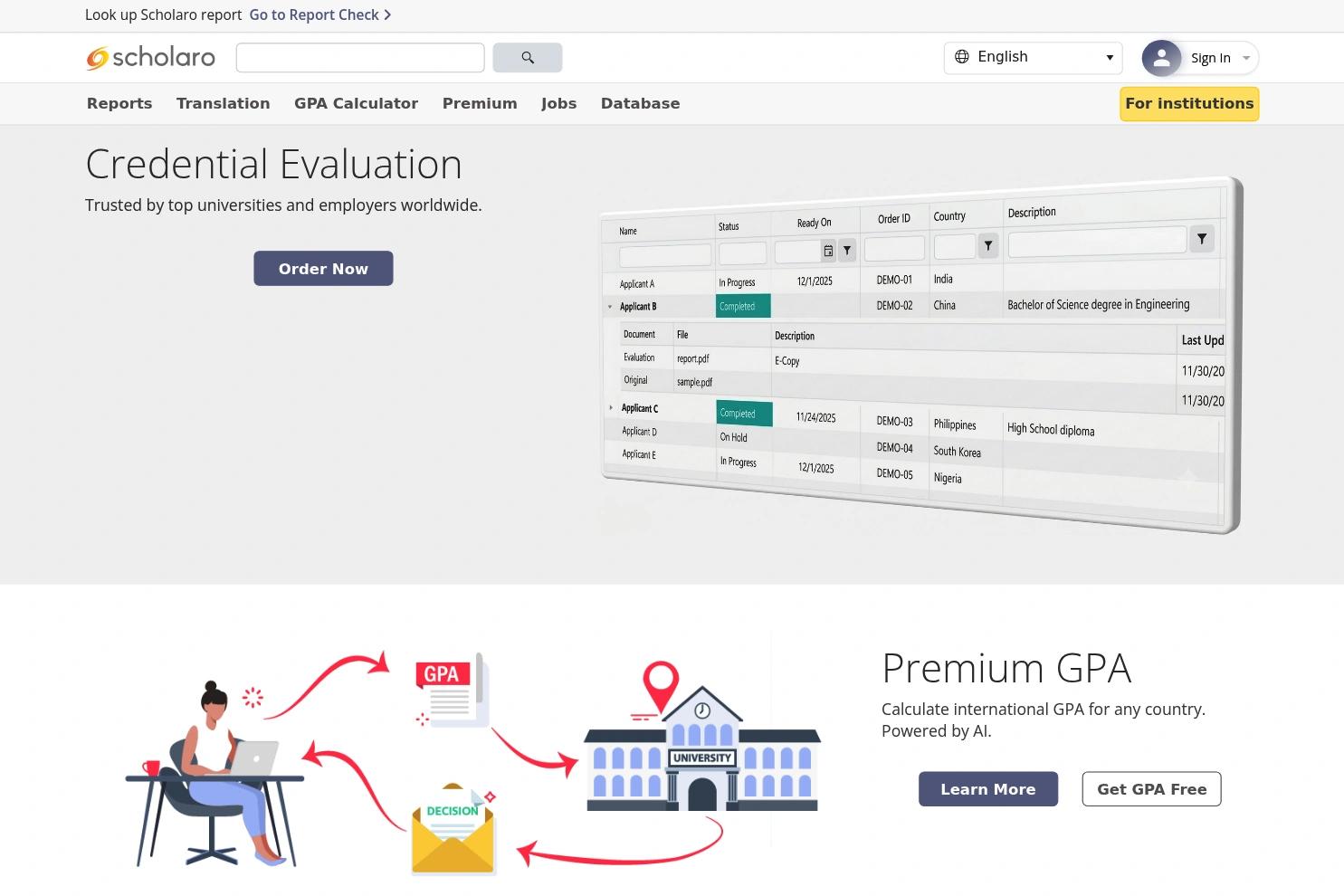
Task: Click the 'Trusted by top universities' tagline
Action: (283, 205)
